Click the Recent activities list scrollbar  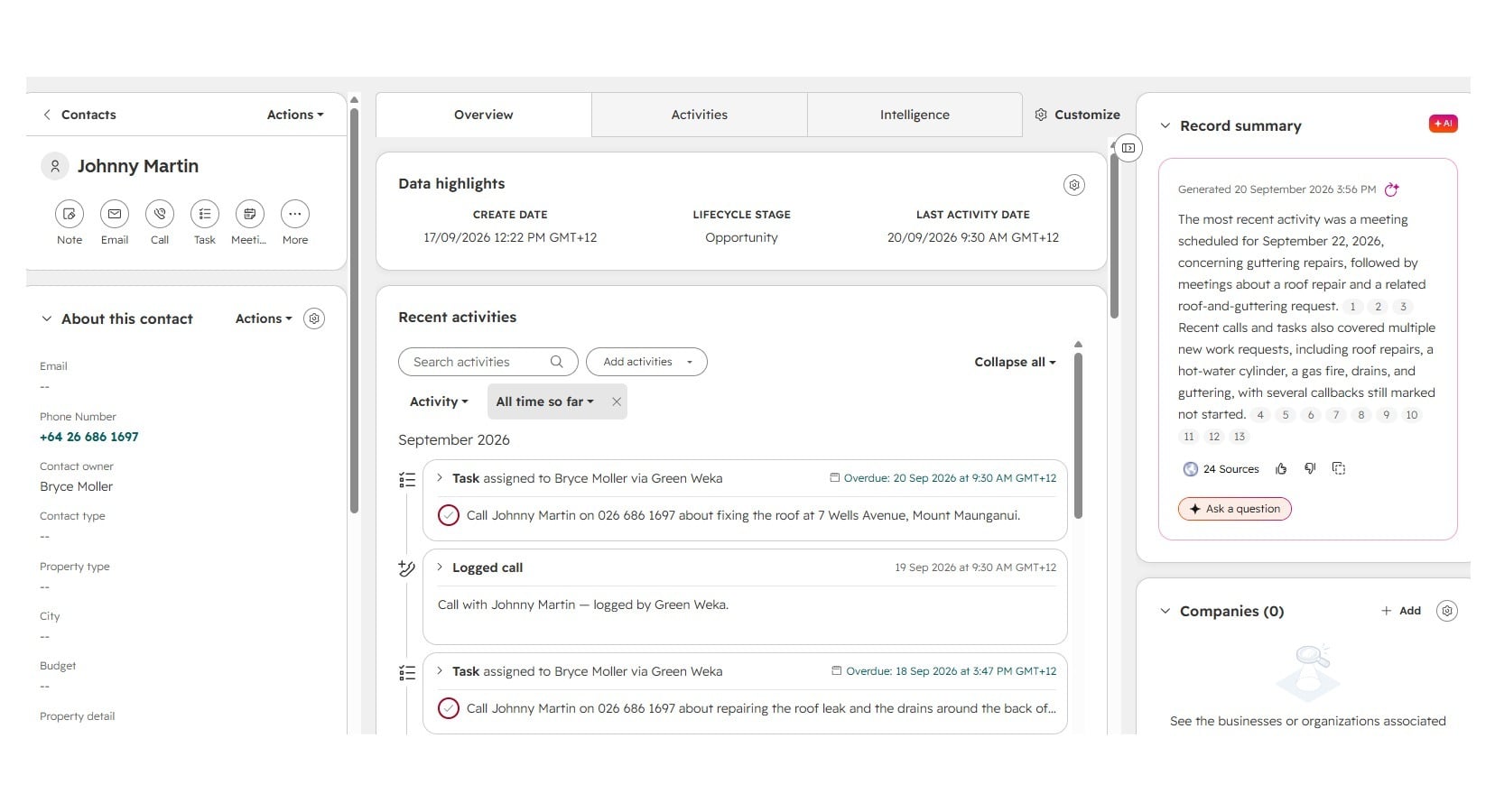coord(1078,436)
